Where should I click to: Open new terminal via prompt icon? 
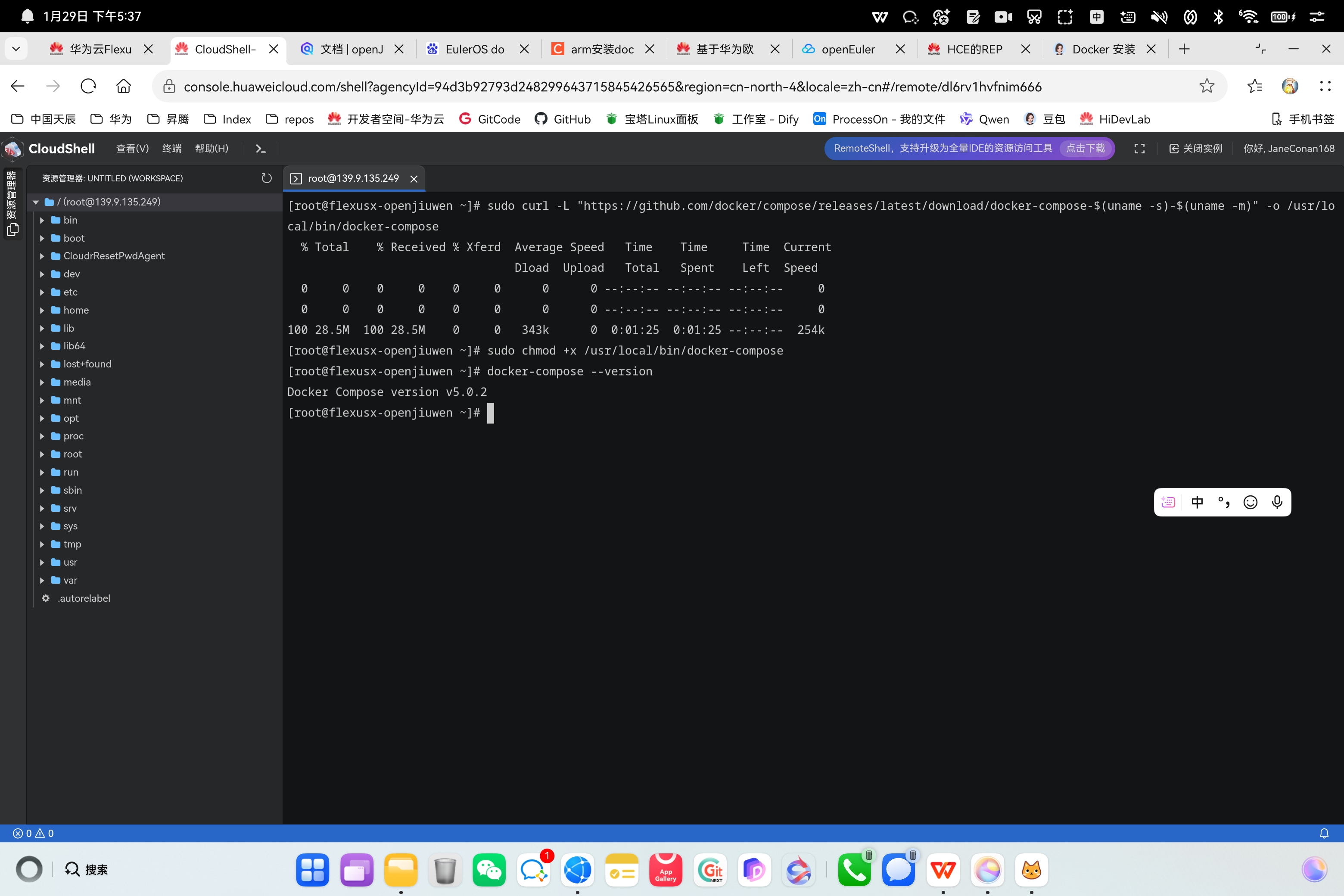pos(261,149)
